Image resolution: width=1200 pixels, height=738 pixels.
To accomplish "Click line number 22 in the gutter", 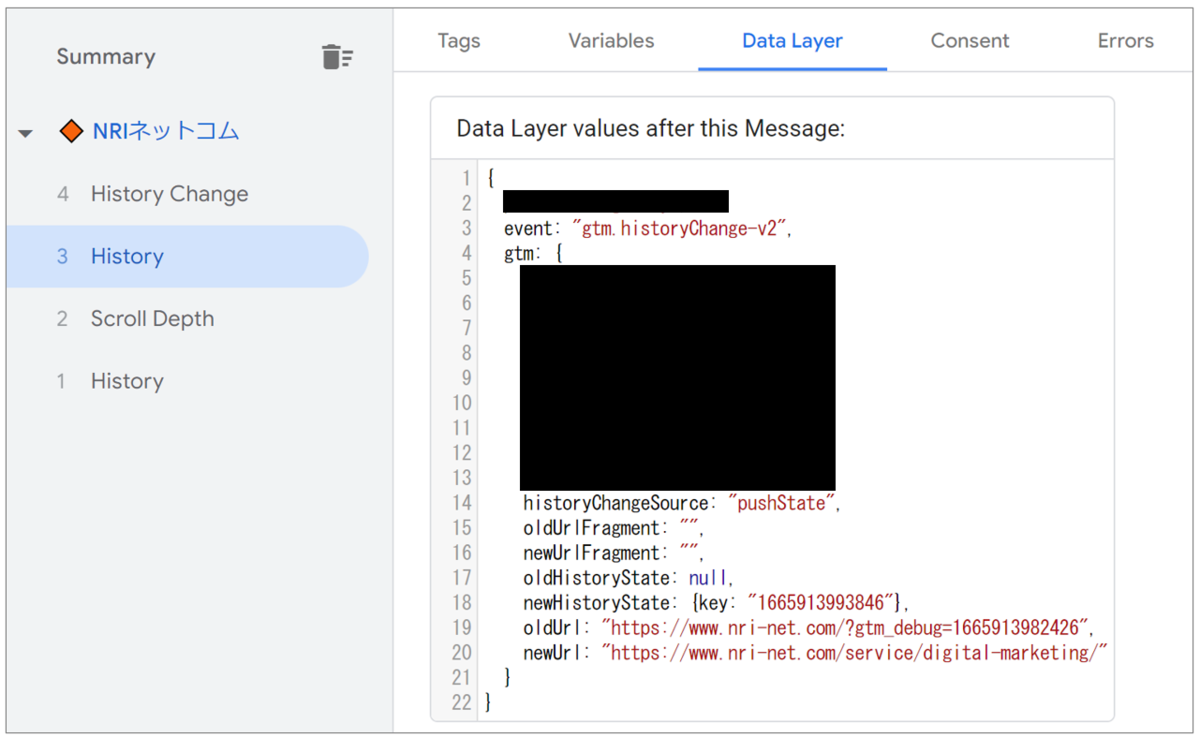I will tap(461, 703).
